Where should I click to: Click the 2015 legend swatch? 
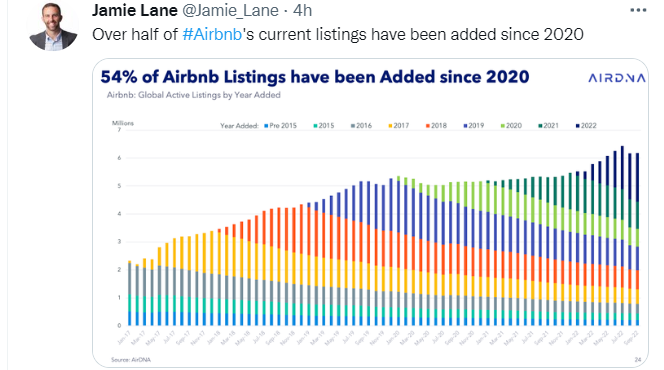pos(315,126)
